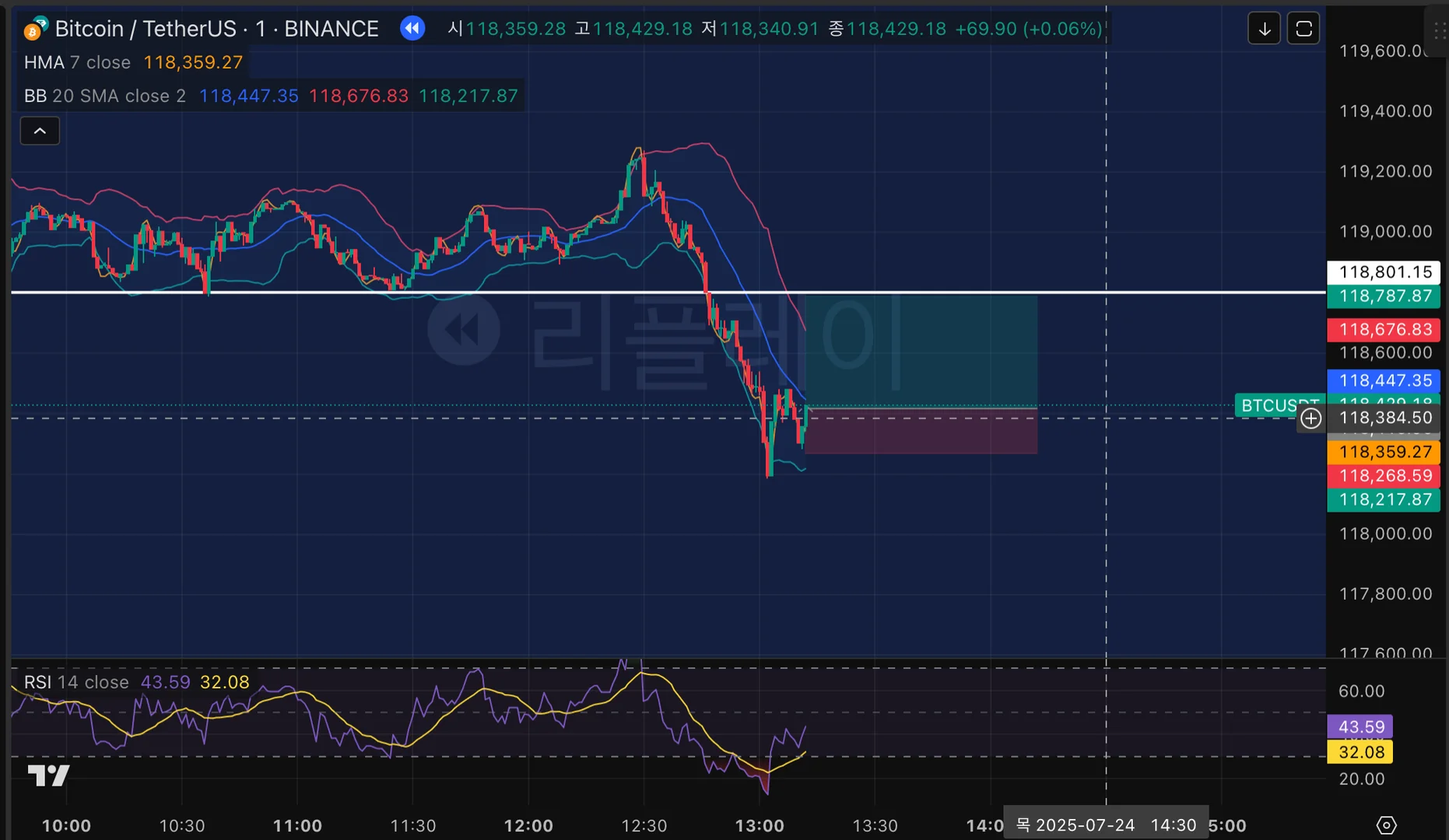Toggle the fullscreen chart button

1303,29
